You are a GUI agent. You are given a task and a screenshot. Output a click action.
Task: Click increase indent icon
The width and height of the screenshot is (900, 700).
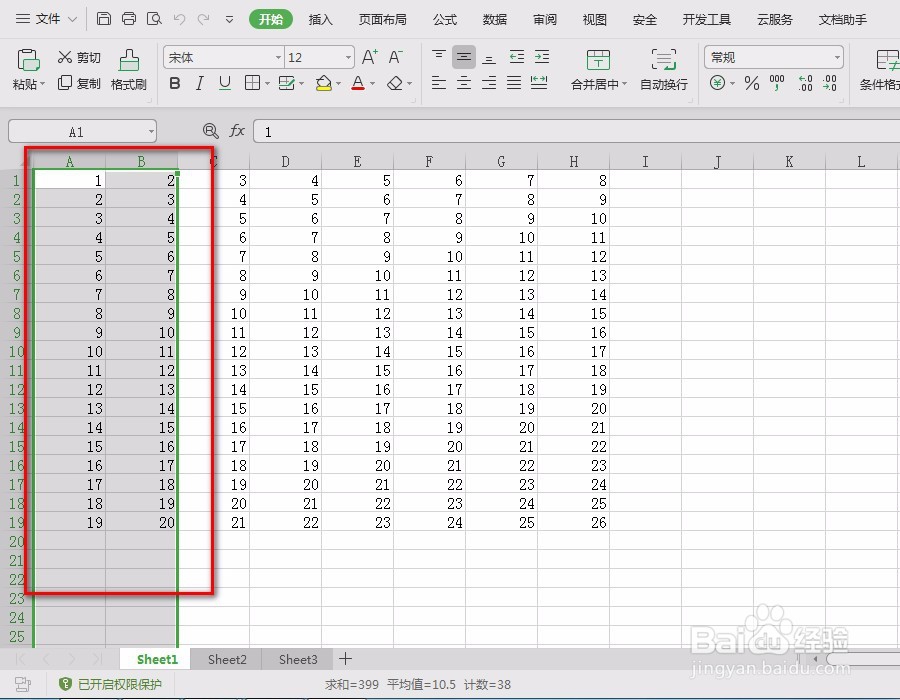(542, 57)
